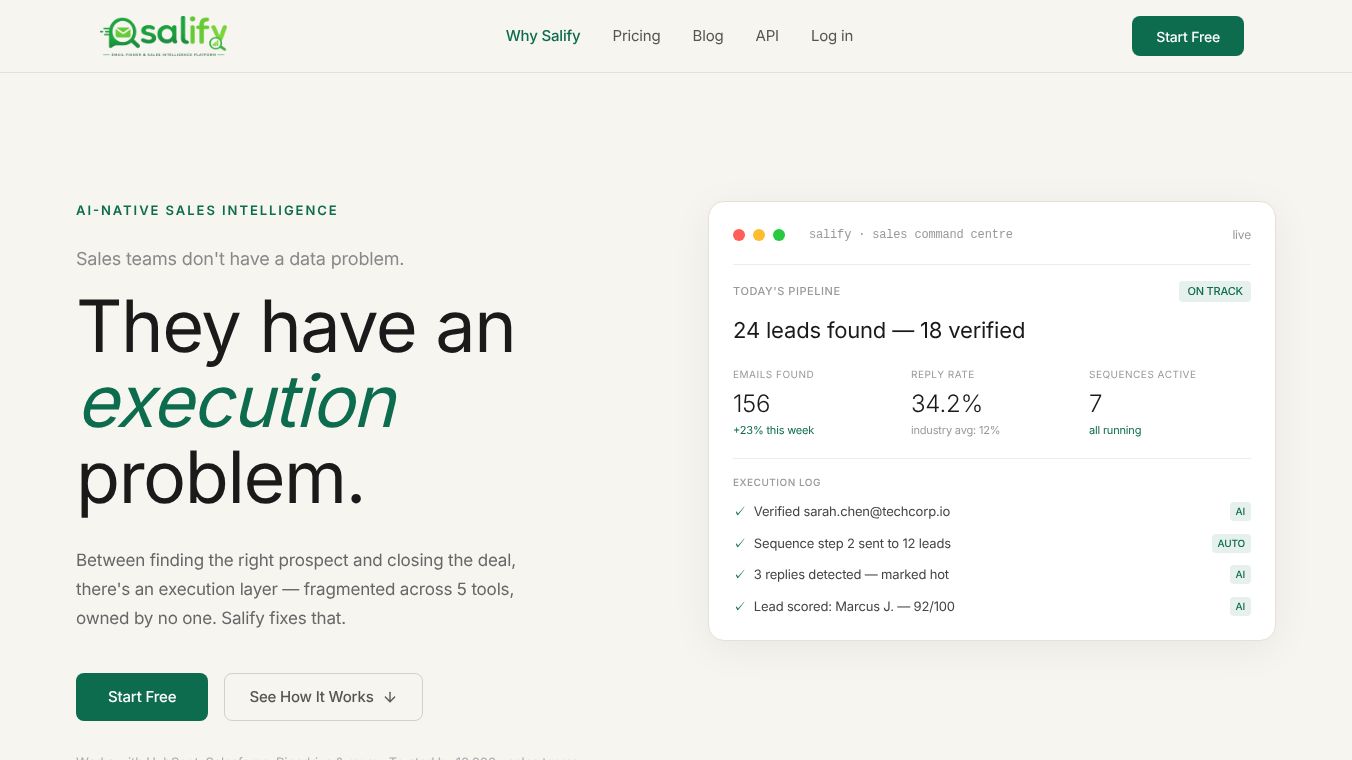
Task: Open the Pricing page
Action: pos(636,36)
